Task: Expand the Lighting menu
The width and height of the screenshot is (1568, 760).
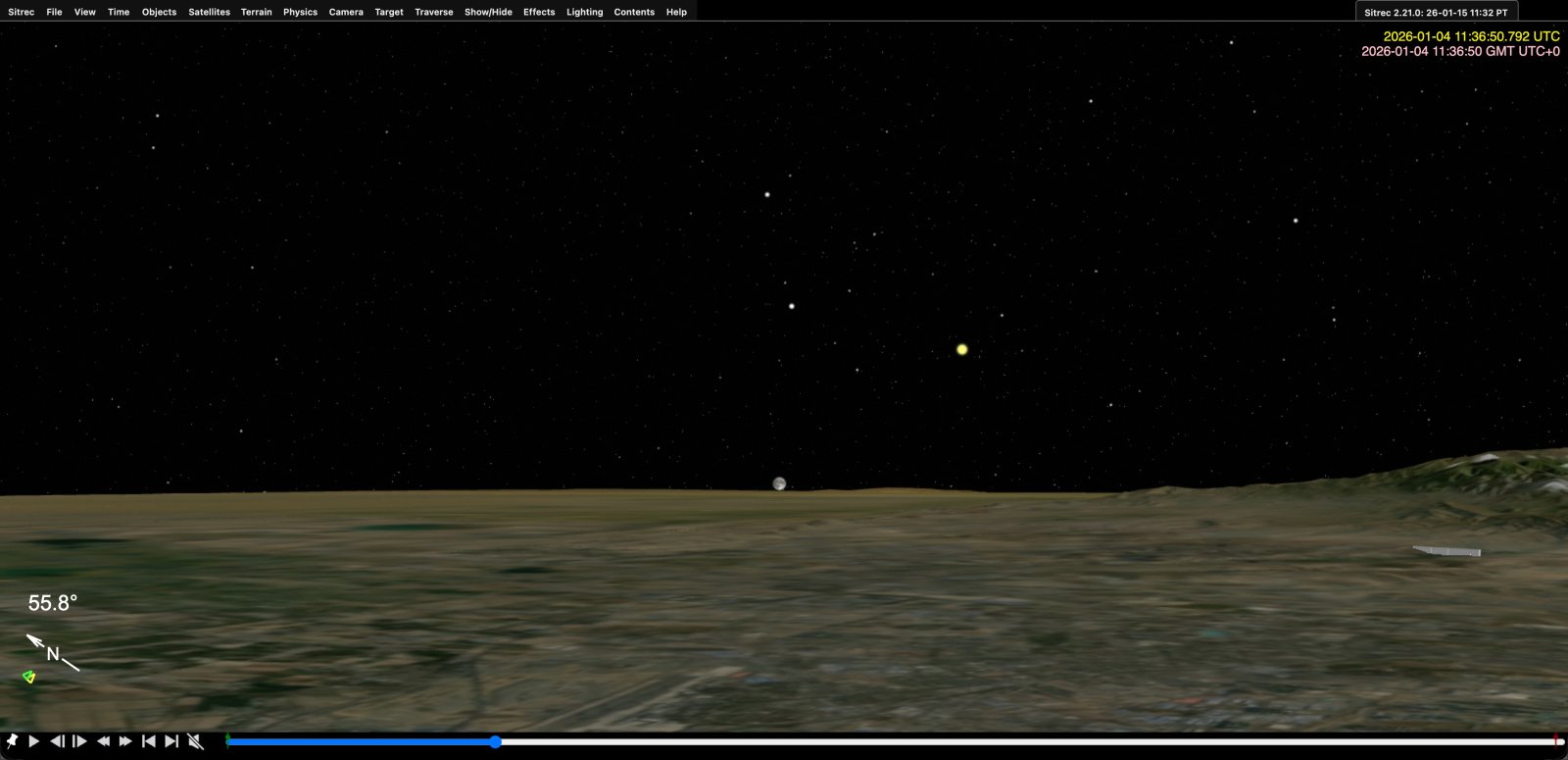Action: coord(584,12)
